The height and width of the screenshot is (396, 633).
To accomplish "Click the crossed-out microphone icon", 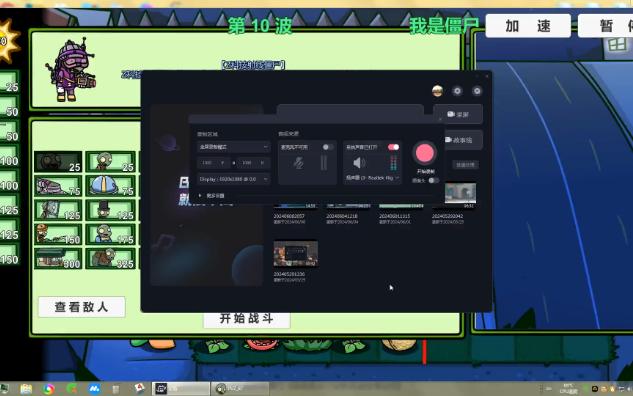I will click(x=298, y=163).
